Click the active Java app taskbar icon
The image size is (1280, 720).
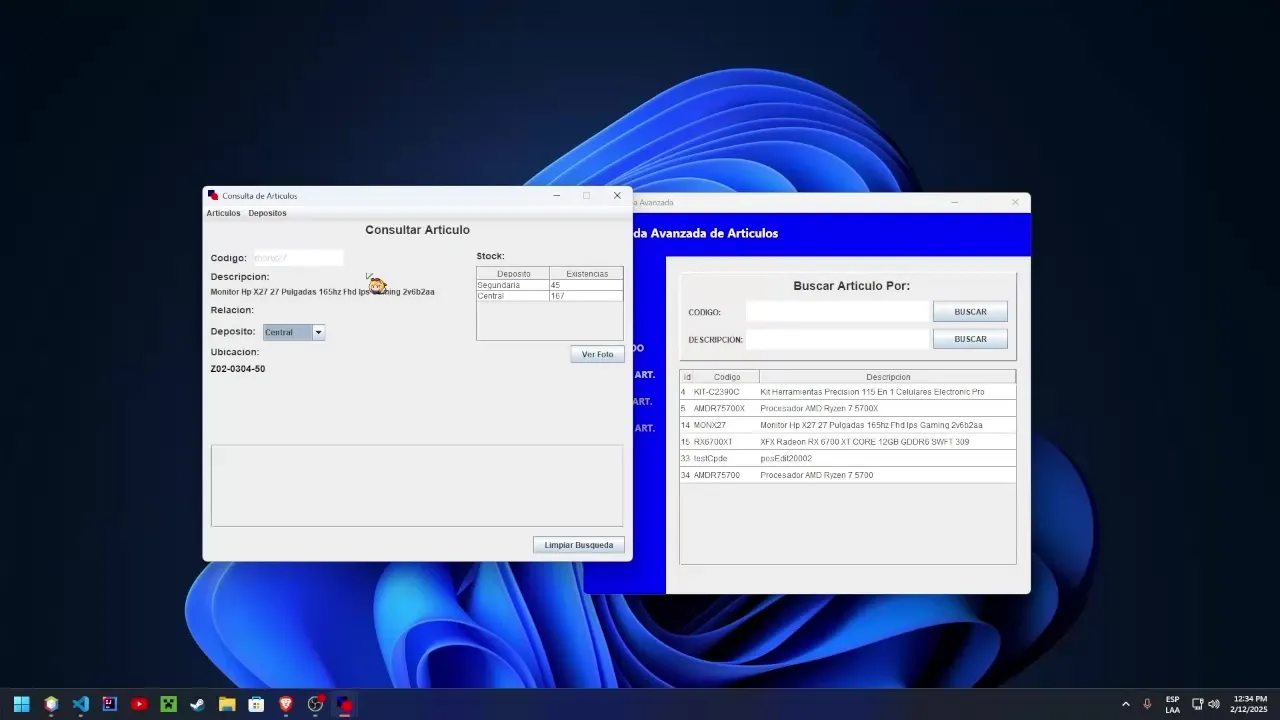click(x=345, y=704)
